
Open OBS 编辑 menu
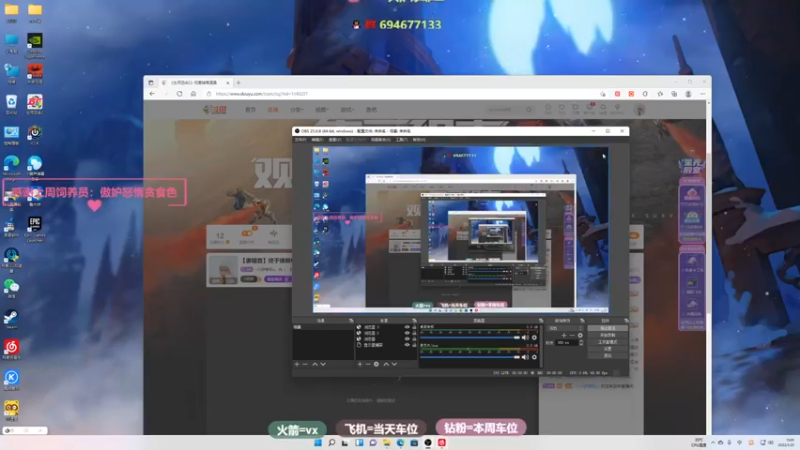(317, 139)
